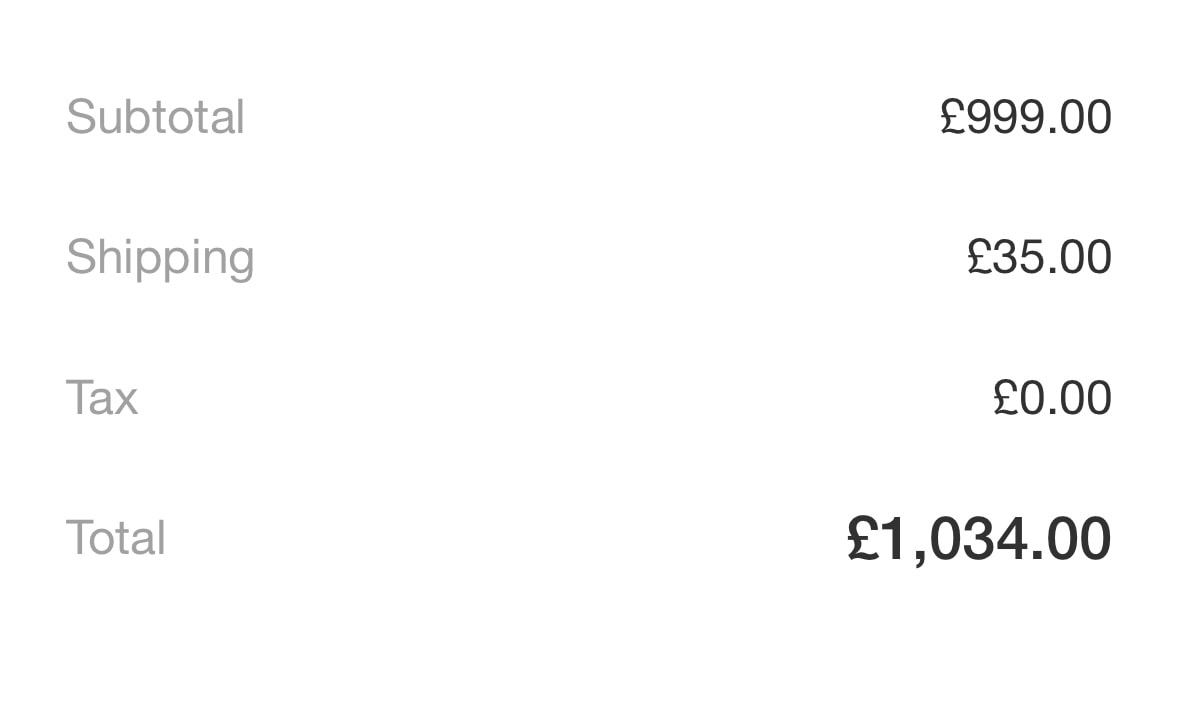Click the £999.00 subtotal amount
Screen dimensions: 1179x704
point(1025,117)
